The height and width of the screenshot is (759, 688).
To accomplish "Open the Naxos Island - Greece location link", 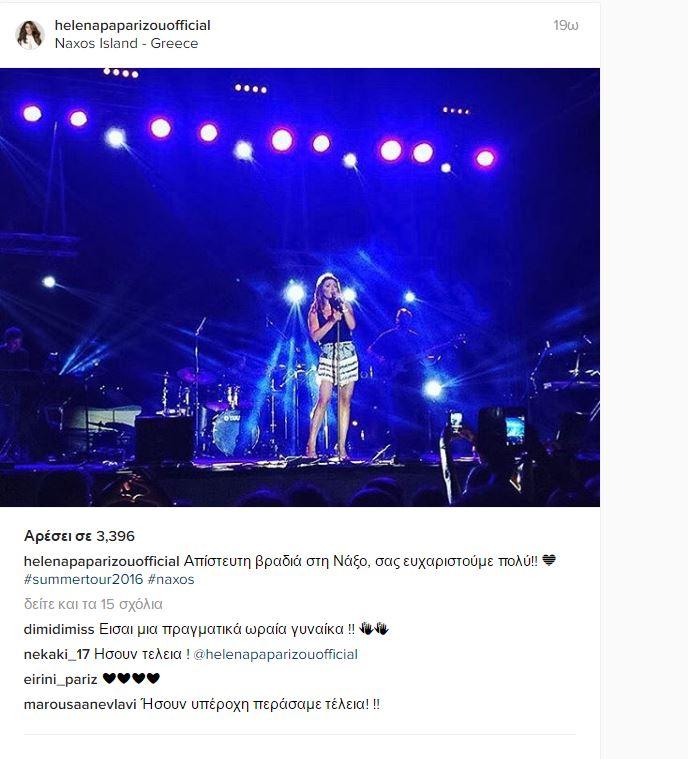I will point(126,43).
